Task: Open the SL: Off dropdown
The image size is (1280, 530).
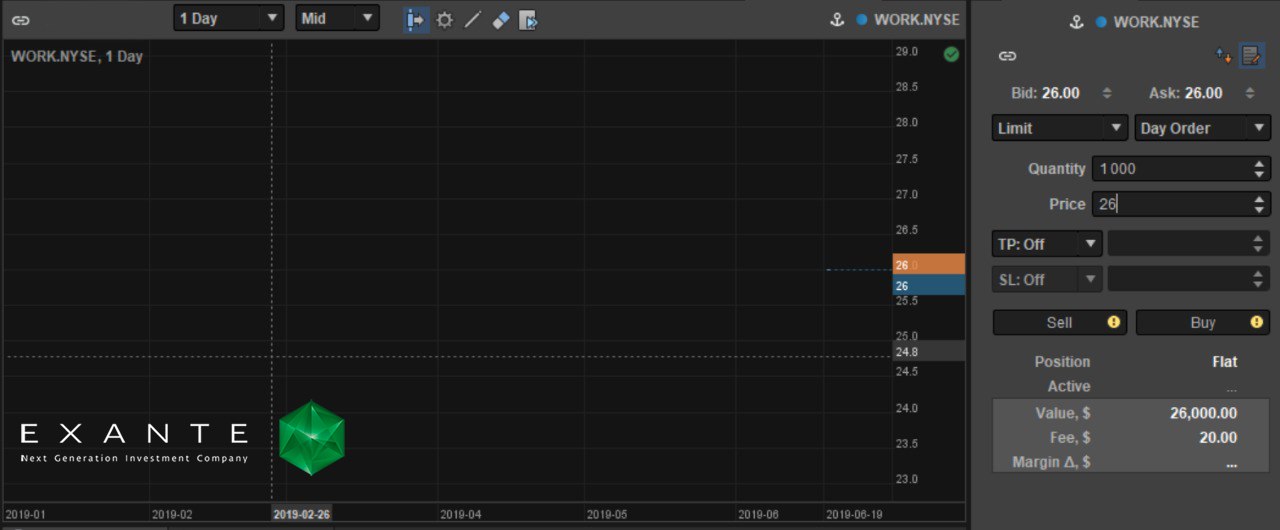Action: 1047,279
